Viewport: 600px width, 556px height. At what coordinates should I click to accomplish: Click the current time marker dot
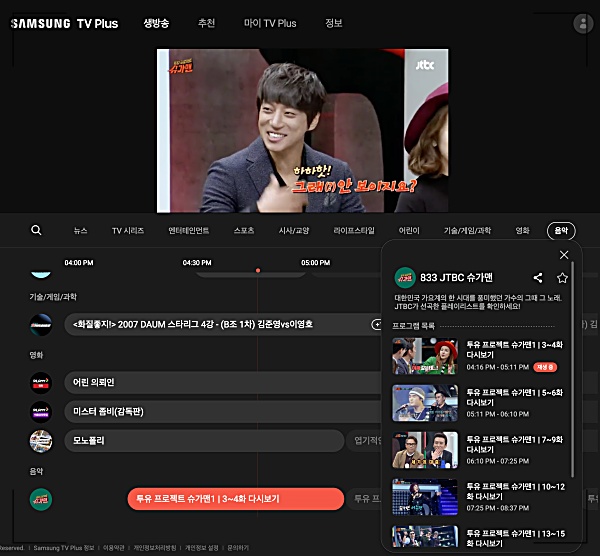tap(258, 271)
